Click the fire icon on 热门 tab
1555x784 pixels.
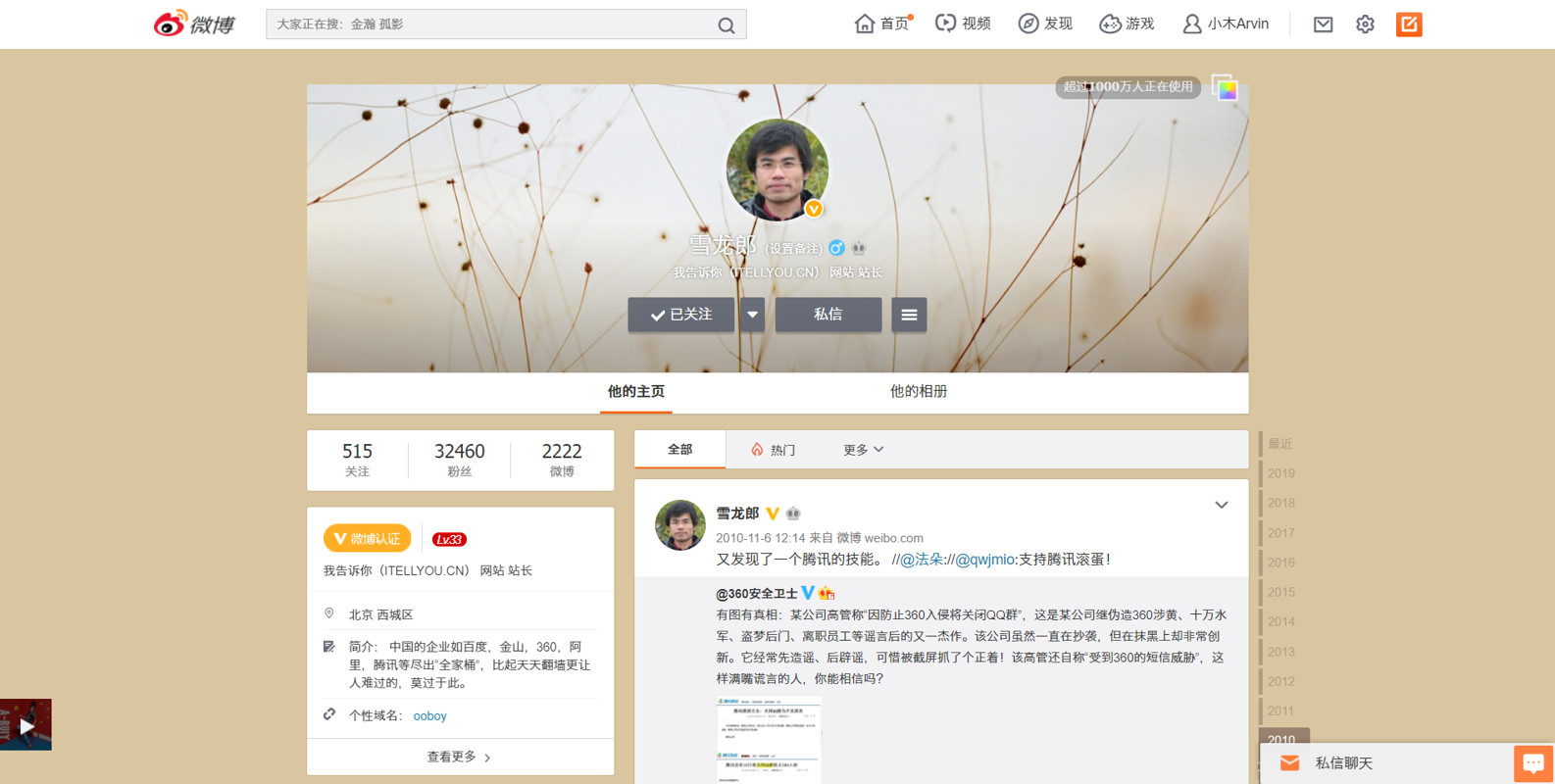[x=757, y=450]
